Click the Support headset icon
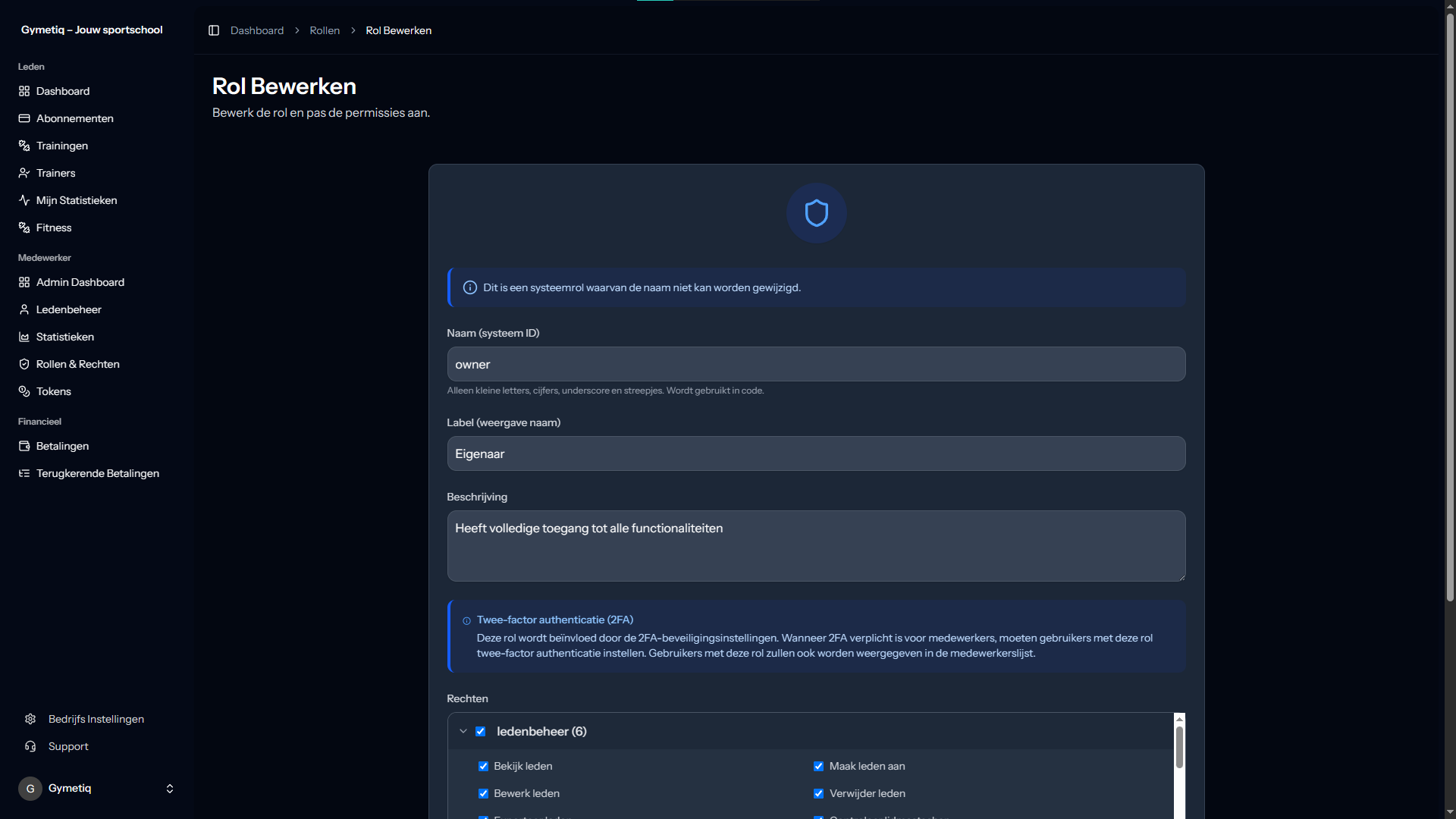 [30, 746]
